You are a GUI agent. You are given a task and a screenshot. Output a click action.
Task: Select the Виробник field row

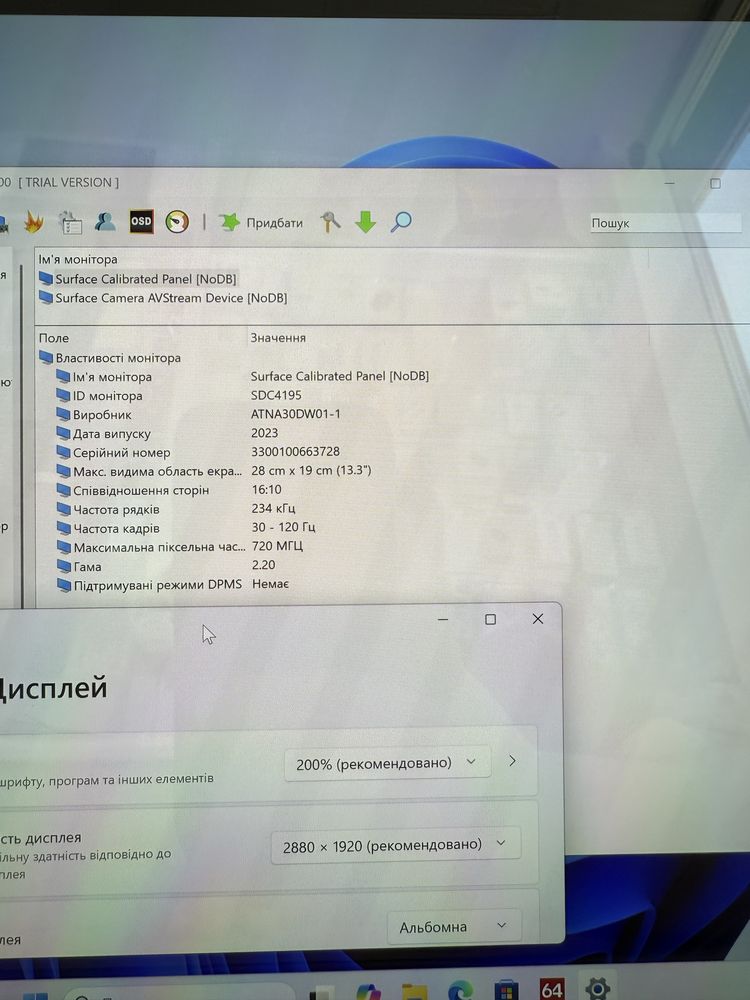click(x=94, y=415)
